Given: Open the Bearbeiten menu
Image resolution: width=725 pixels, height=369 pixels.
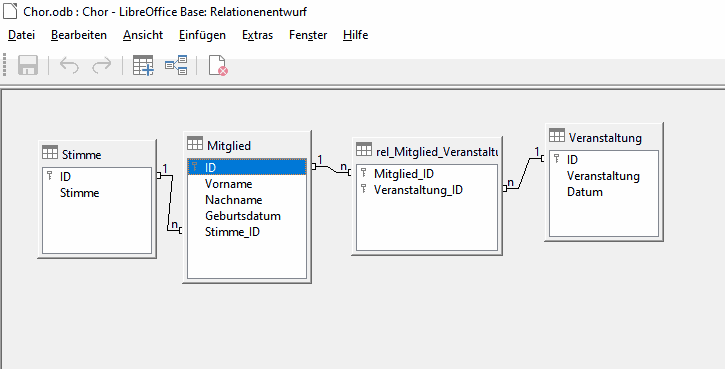Looking at the screenshot, I should [79, 35].
